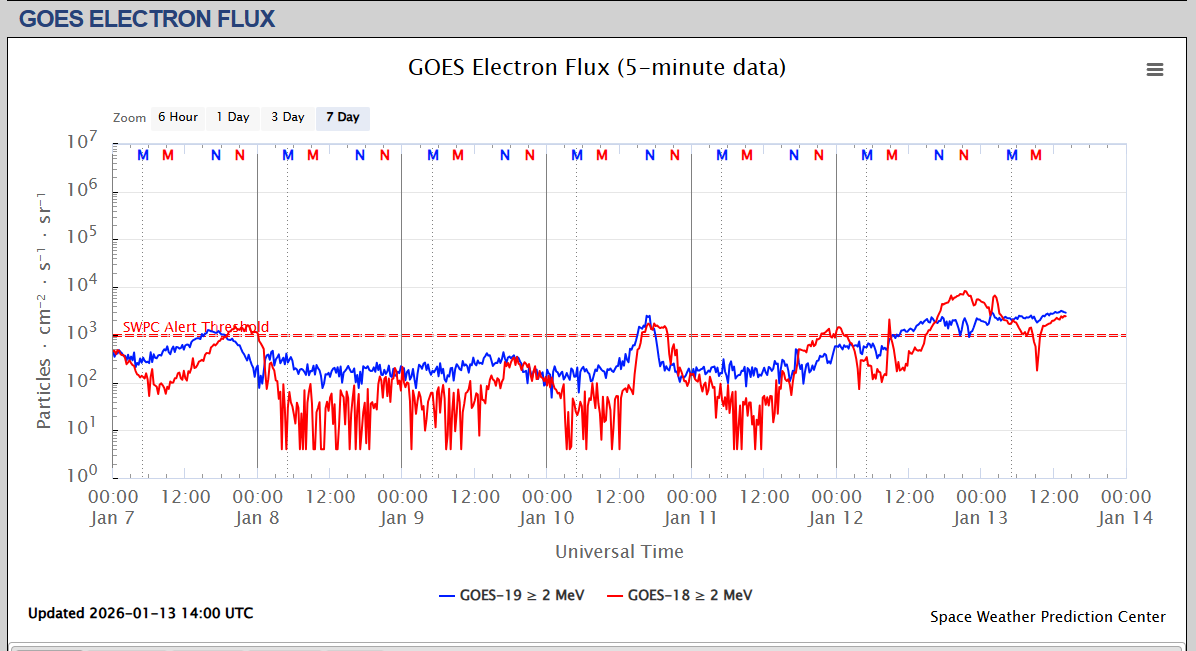Click the Updated 2026-01-13 14:00 UTC text

point(140,613)
